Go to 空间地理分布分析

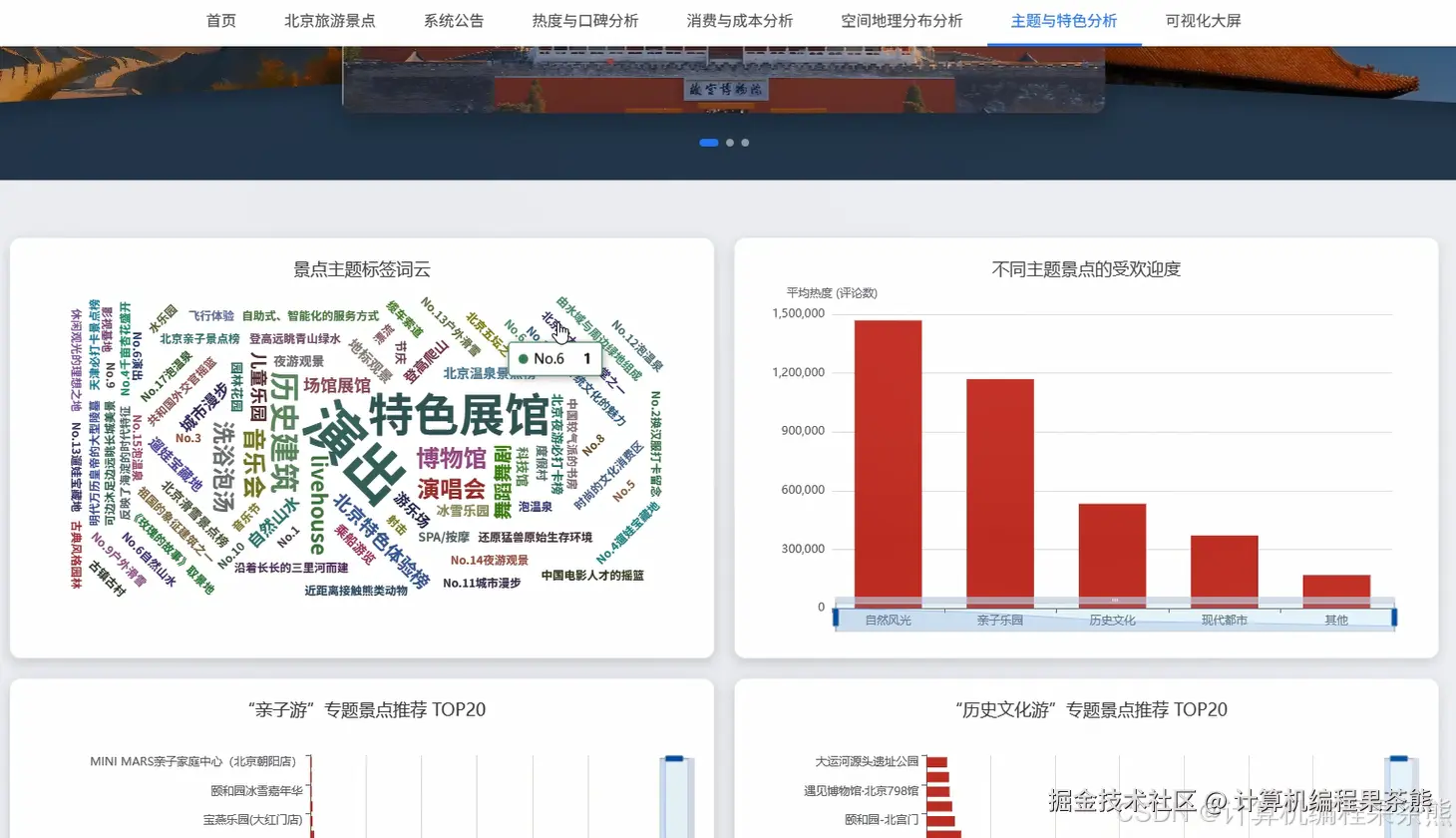902,20
